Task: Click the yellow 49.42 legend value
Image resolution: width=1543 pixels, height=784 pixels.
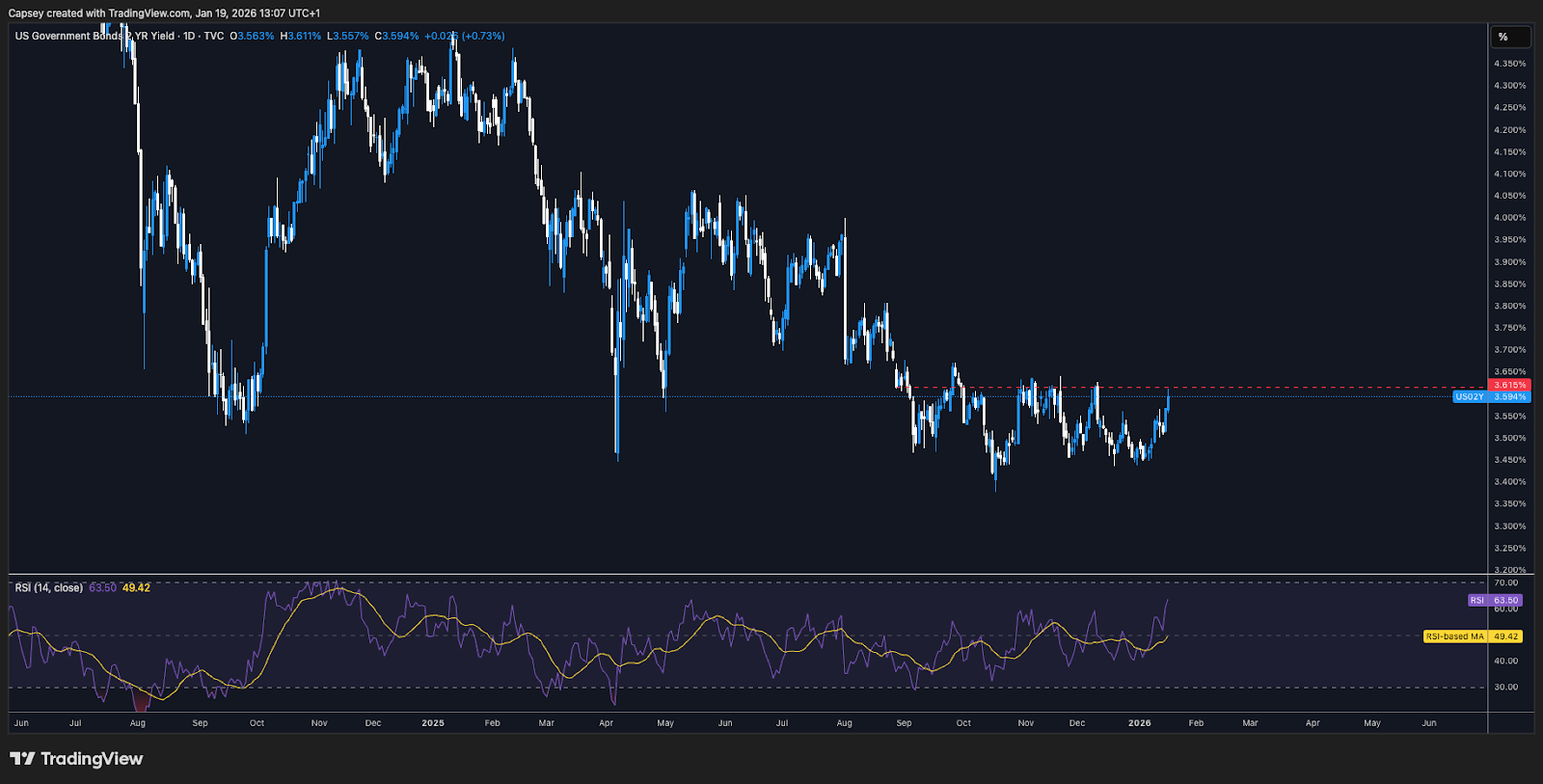Action: 136,587
